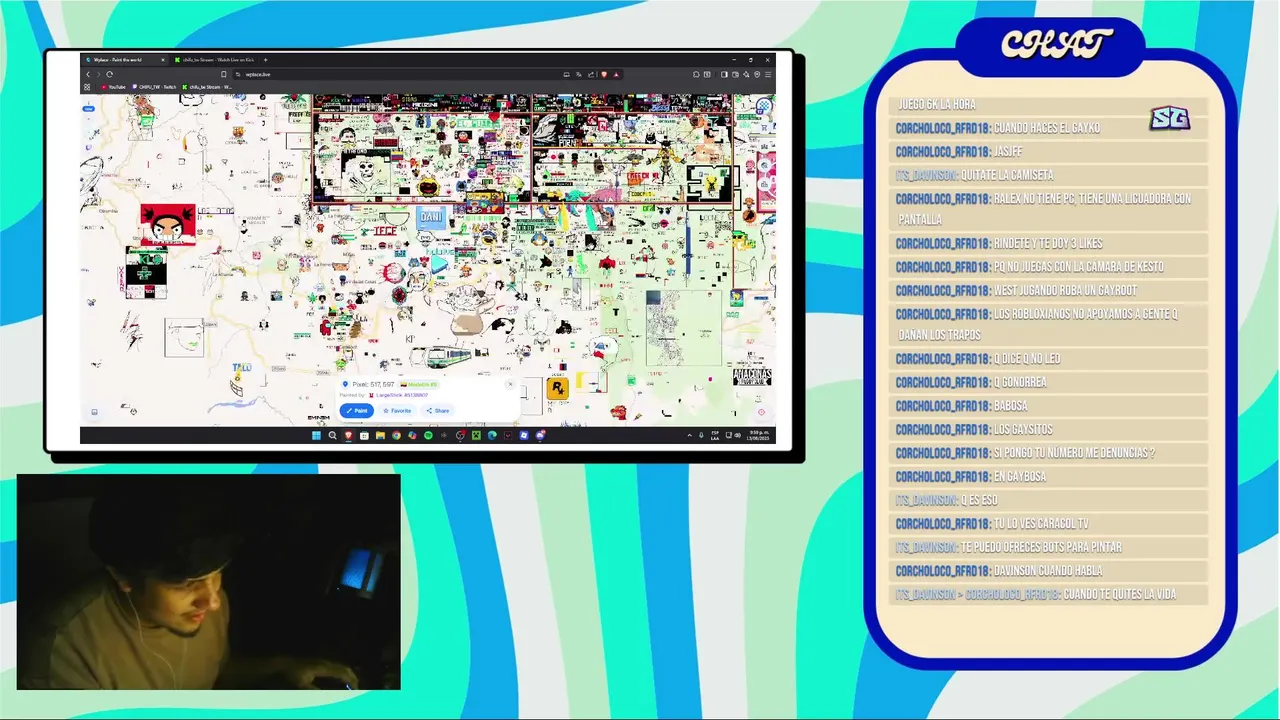Image resolution: width=1280 pixels, height=720 pixels.
Task: Open the Windows Start menu
Action: [x=316, y=435]
